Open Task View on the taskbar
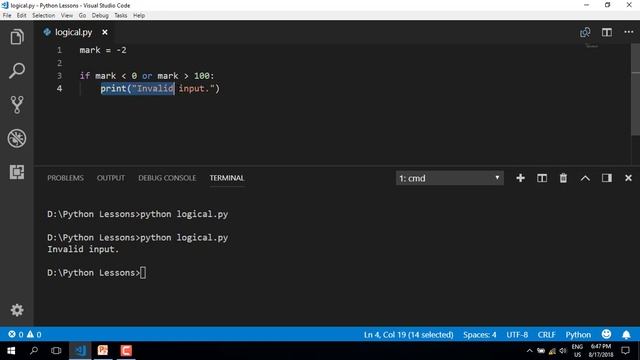The width and height of the screenshot is (640, 360). point(56,351)
